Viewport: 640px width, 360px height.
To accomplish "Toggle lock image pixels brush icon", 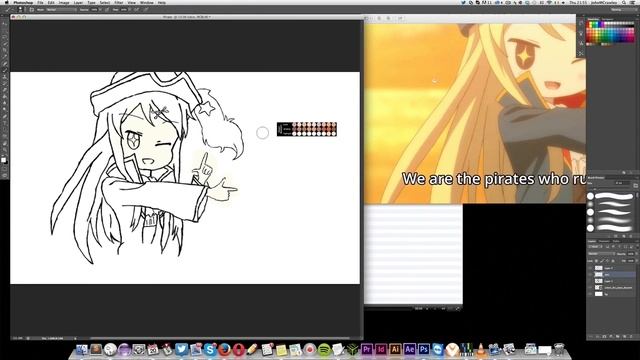I will (602, 260).
